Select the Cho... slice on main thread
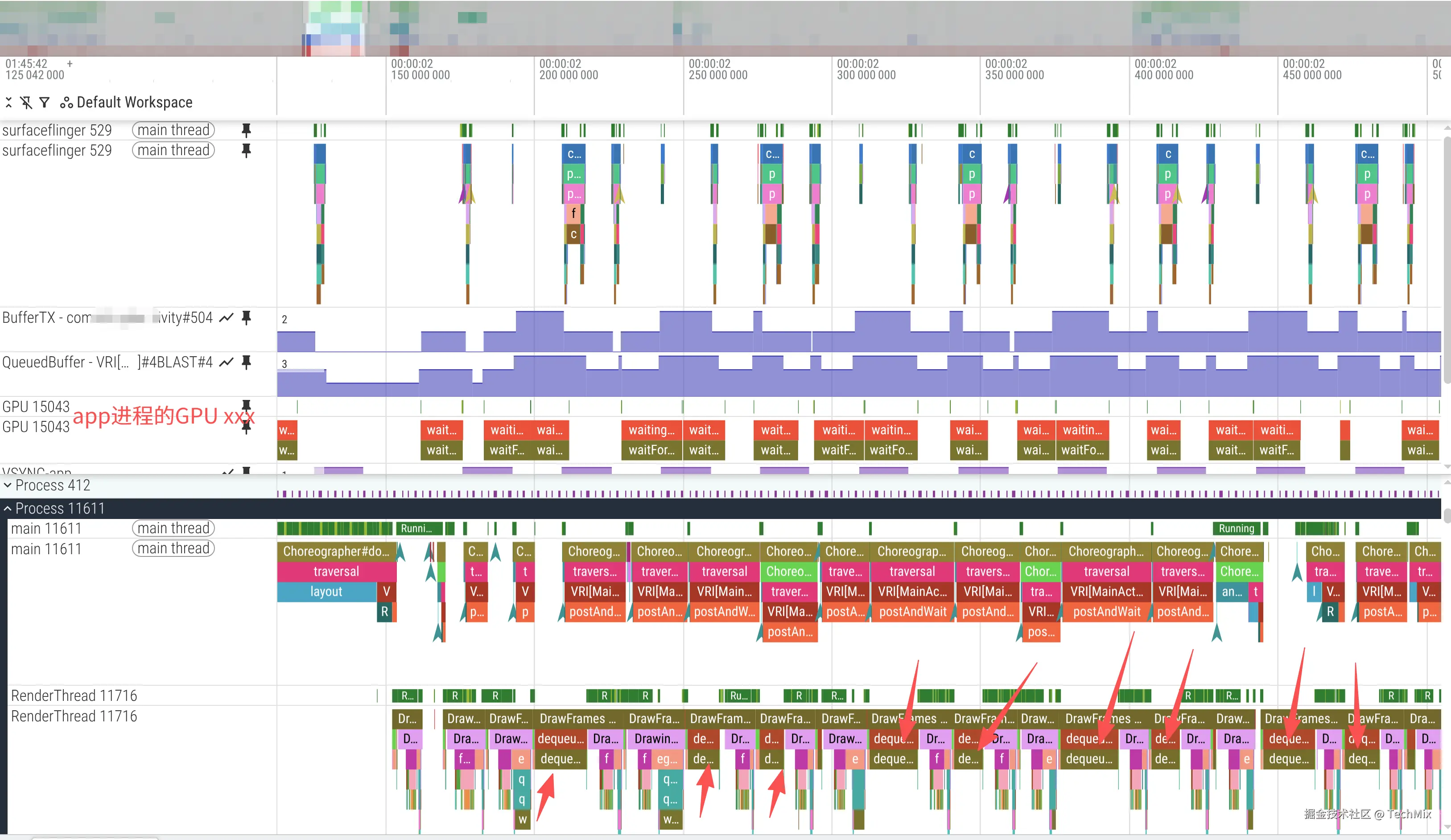The image size is (1451, 840). pos(1326,551)
